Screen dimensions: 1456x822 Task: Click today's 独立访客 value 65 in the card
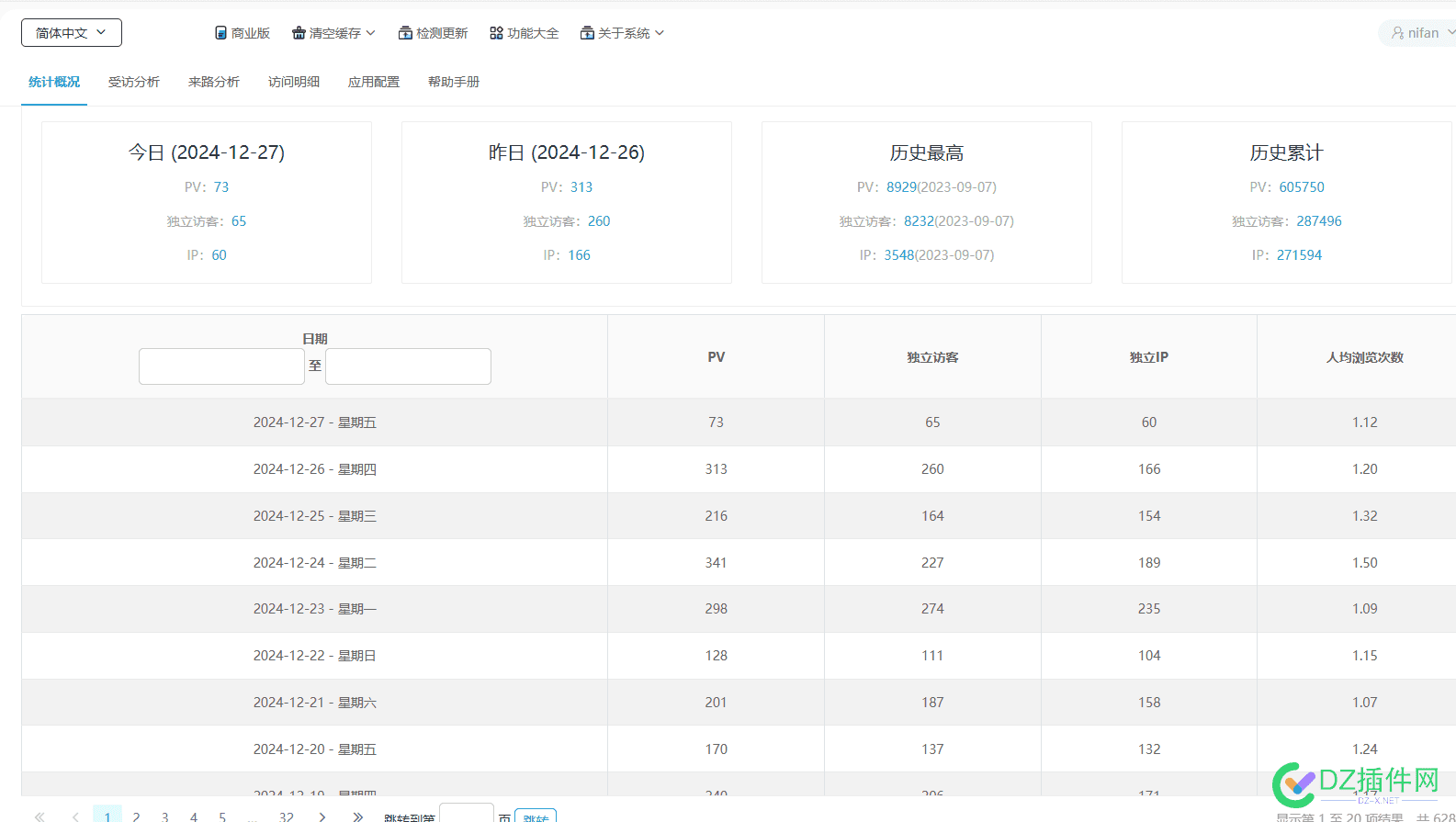click(x=239, y=221)
